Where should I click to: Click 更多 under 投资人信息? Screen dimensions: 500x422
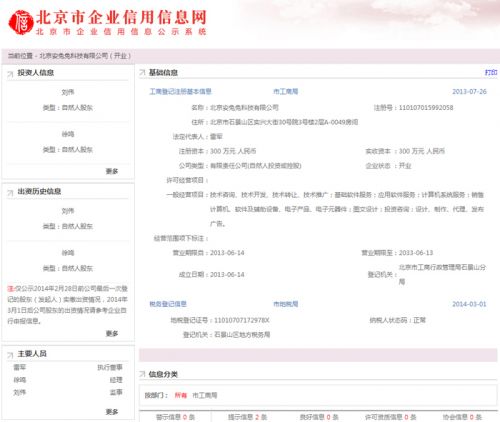(x=112, y=171)
